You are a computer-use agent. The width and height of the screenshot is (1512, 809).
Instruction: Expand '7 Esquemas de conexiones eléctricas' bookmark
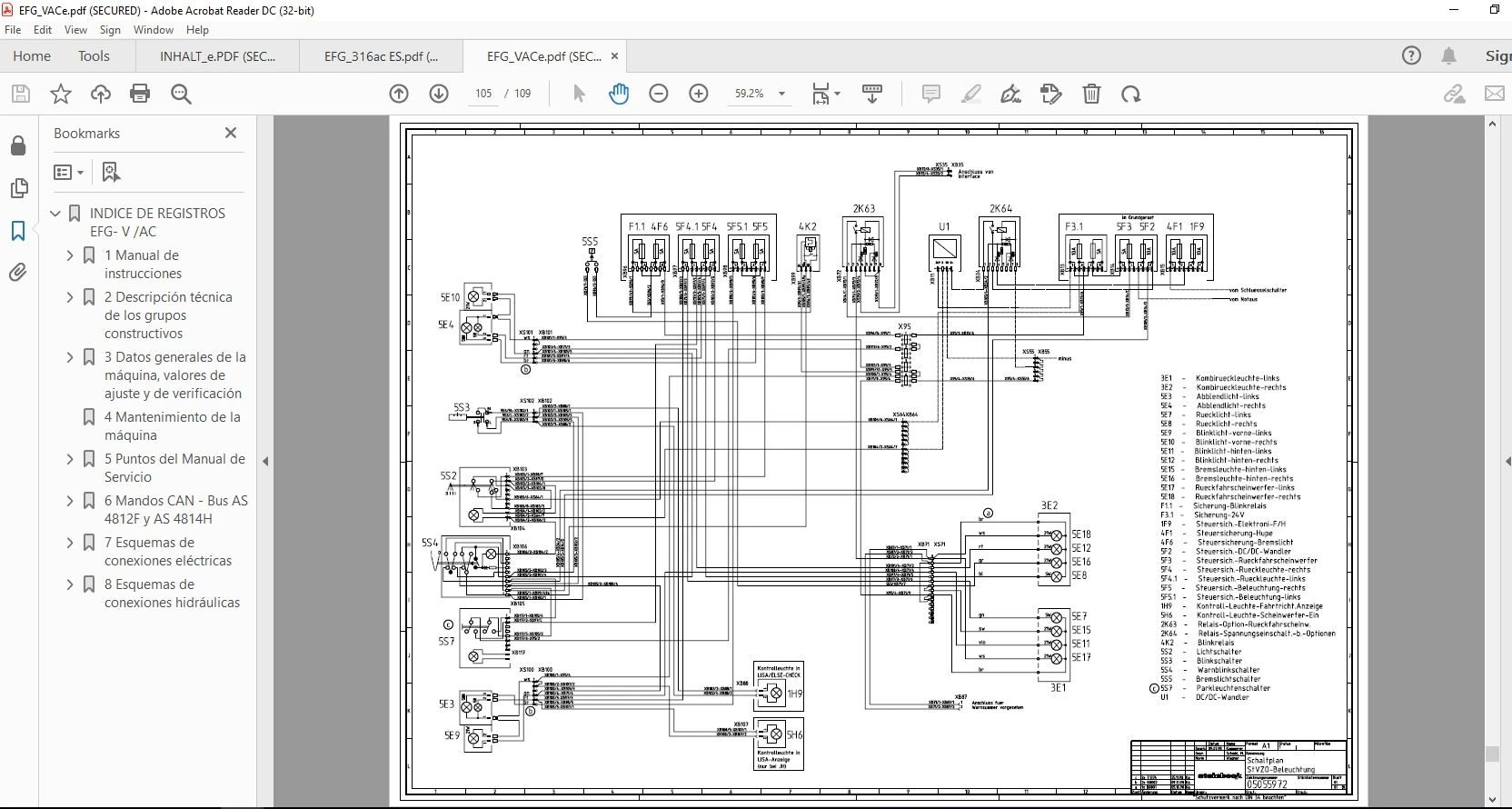(70, 544)
